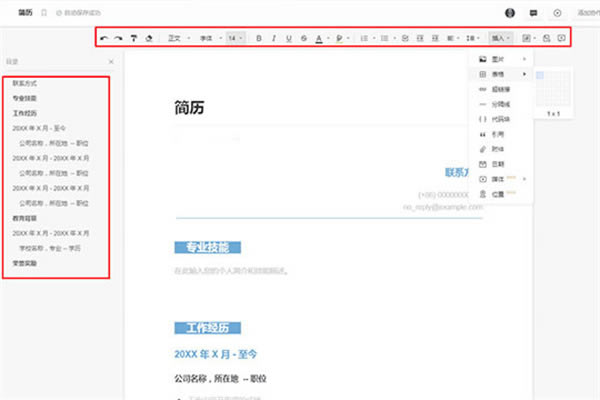Expand the font color arrow

tap(328, 38)
